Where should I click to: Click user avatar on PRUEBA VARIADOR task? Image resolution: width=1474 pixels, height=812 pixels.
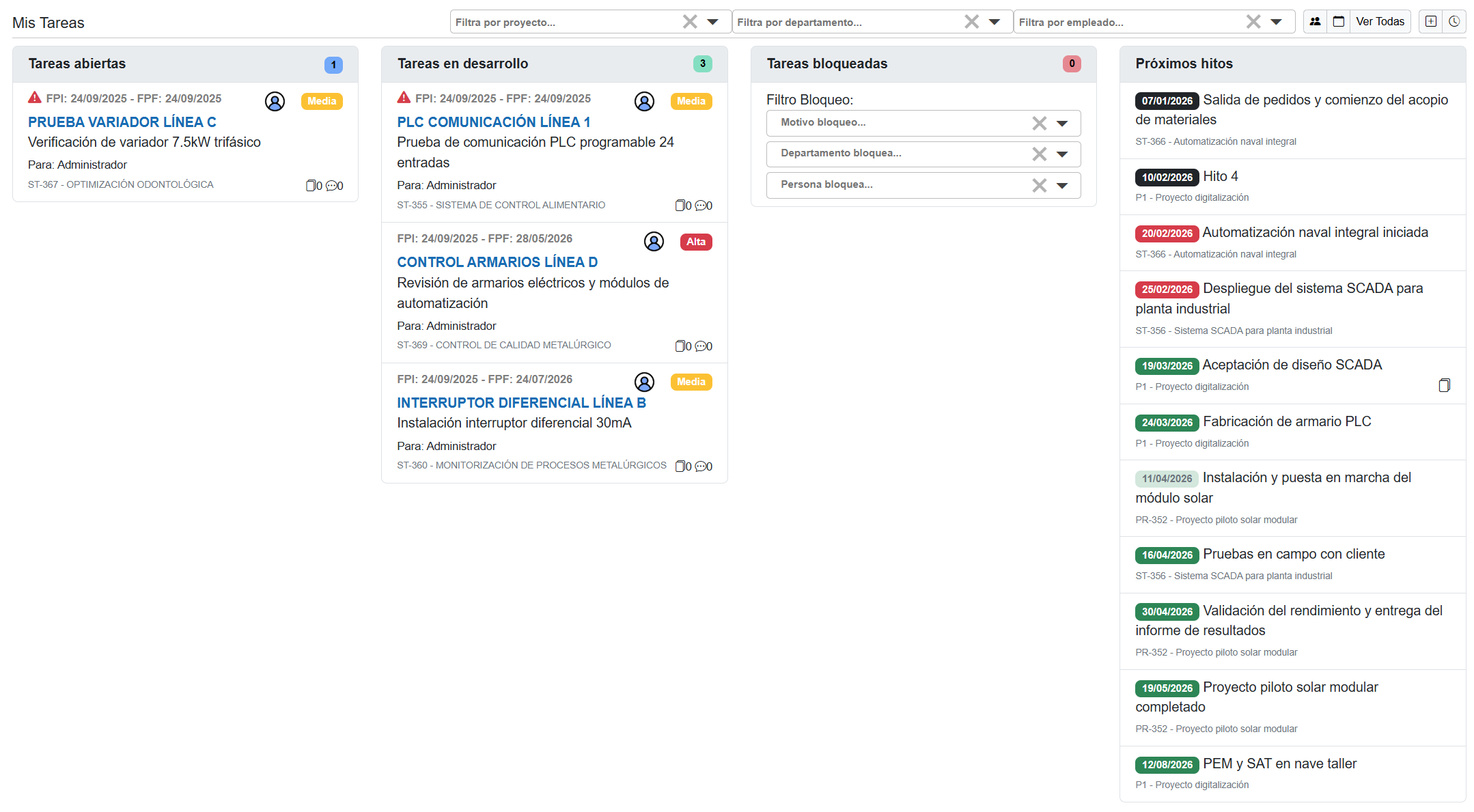[x=275, y=102]
